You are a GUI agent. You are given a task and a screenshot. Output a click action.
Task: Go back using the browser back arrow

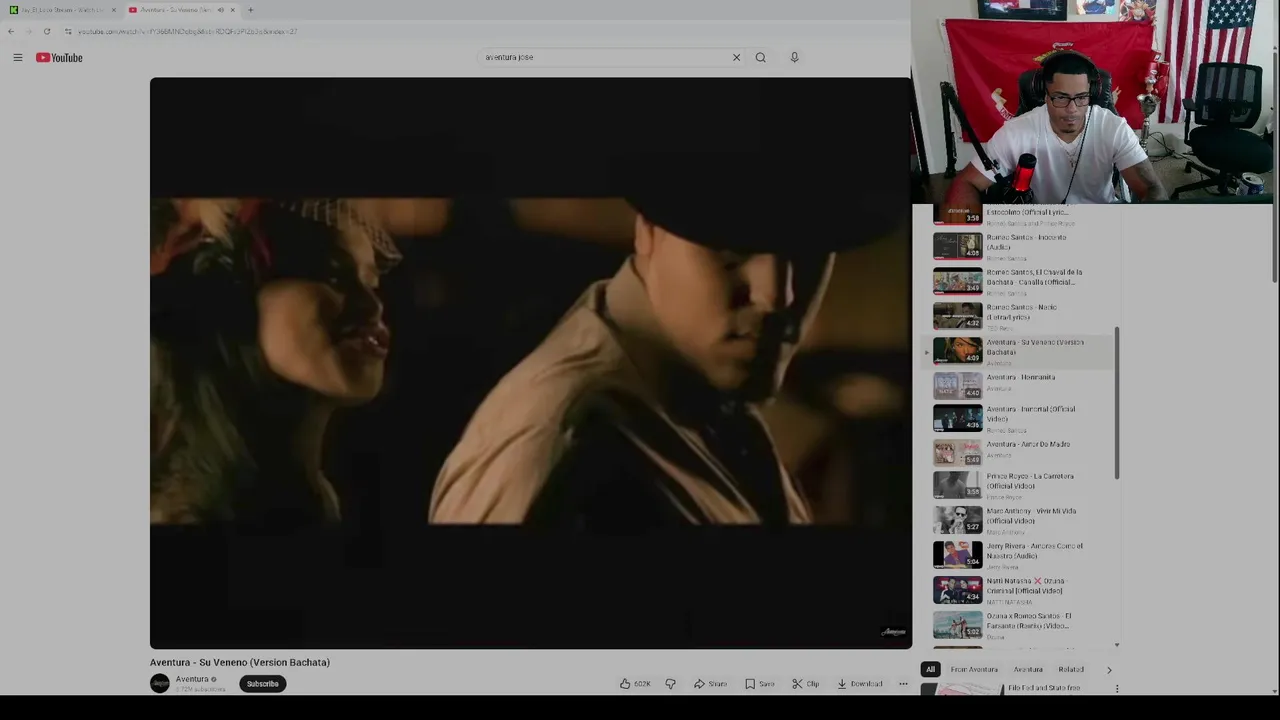[x=11, y=31]
